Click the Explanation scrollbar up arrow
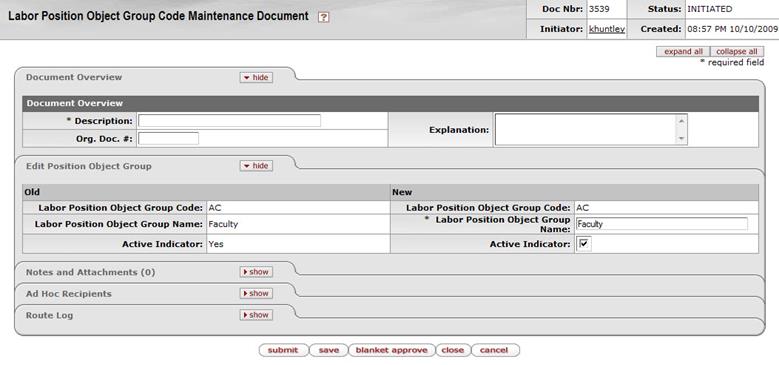 (x=682, y=121)
